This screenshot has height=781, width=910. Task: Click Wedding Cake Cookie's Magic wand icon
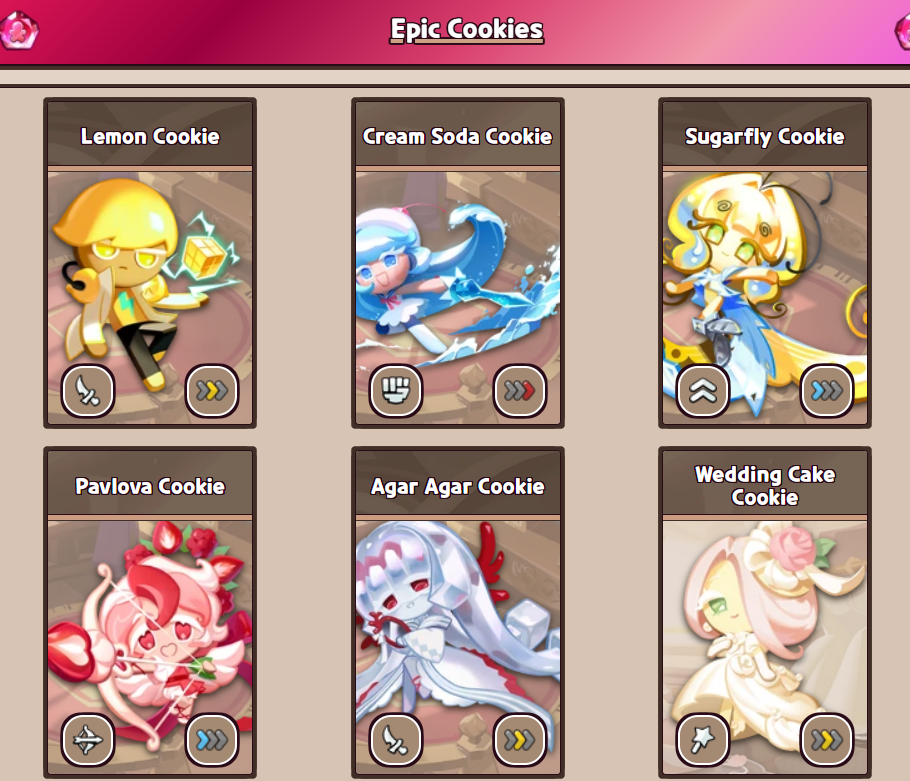(703, 740)
